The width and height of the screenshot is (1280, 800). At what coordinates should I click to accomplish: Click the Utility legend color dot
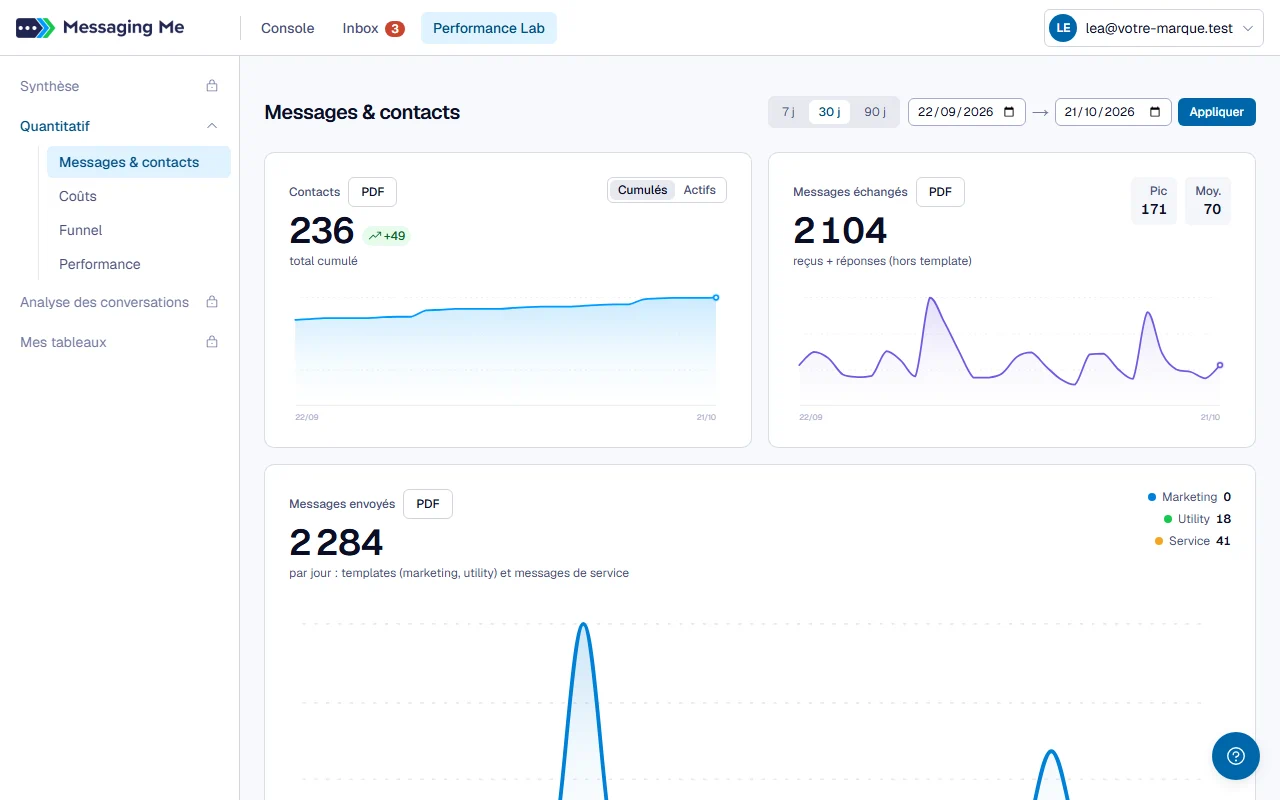coord(1168,519)
